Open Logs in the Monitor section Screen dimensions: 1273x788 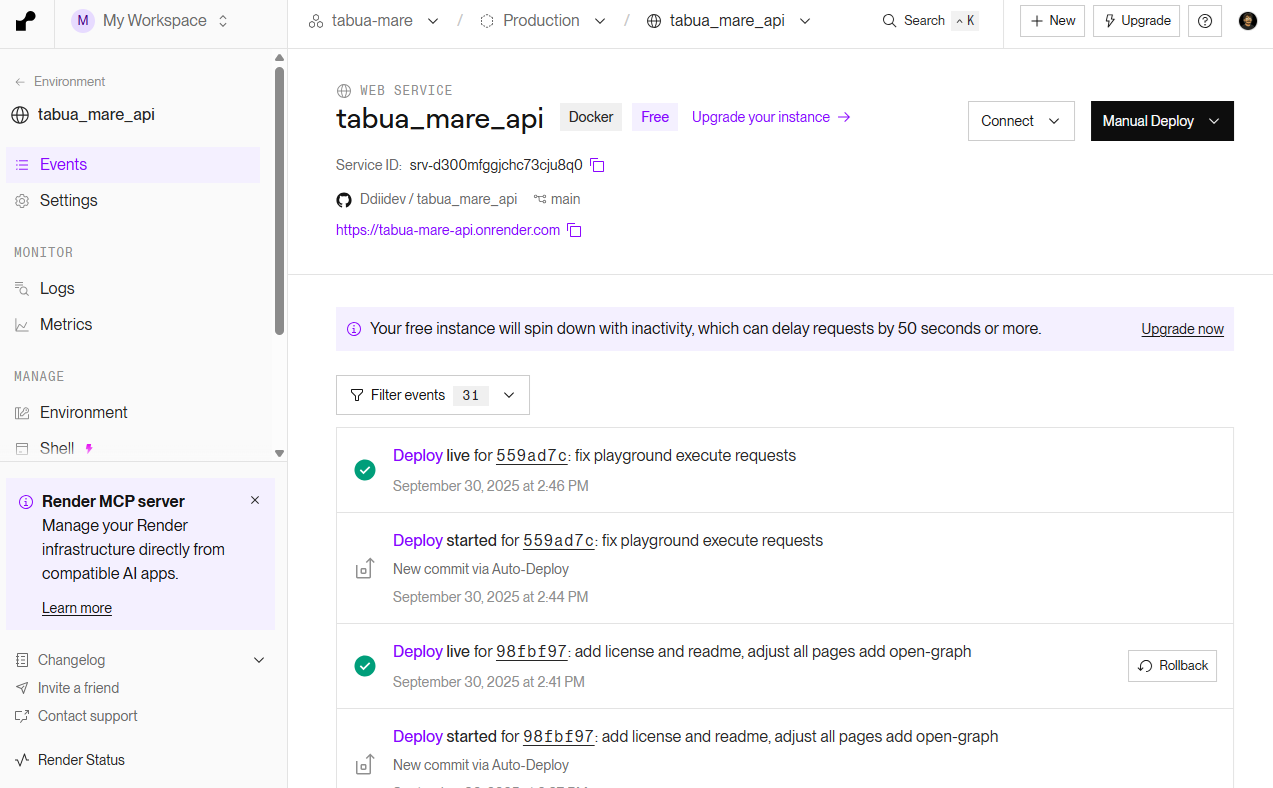(57, 288)
